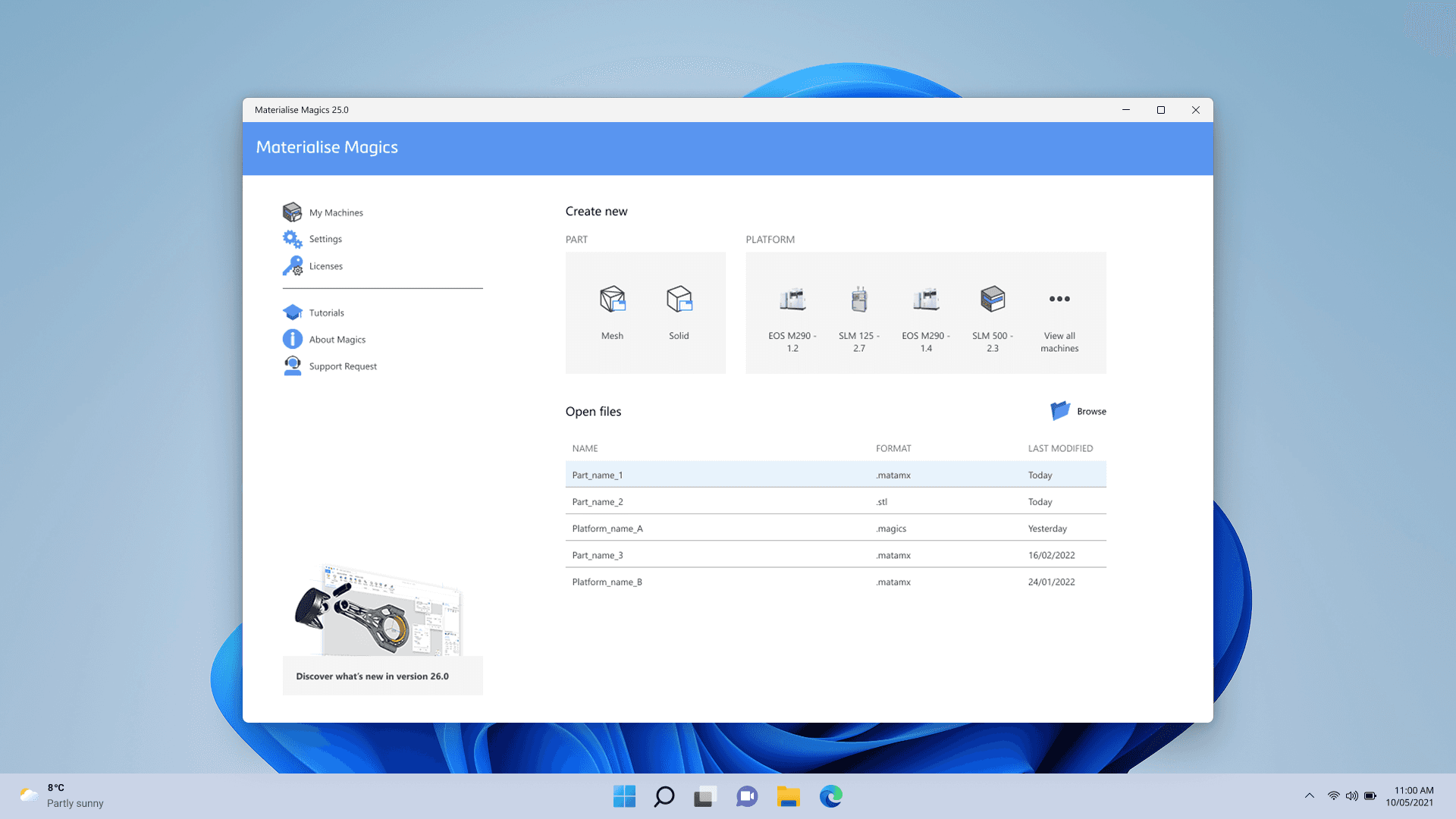Browse for files to open
The height and width of the screenshot is (819, 1456).
(1078, 411)
